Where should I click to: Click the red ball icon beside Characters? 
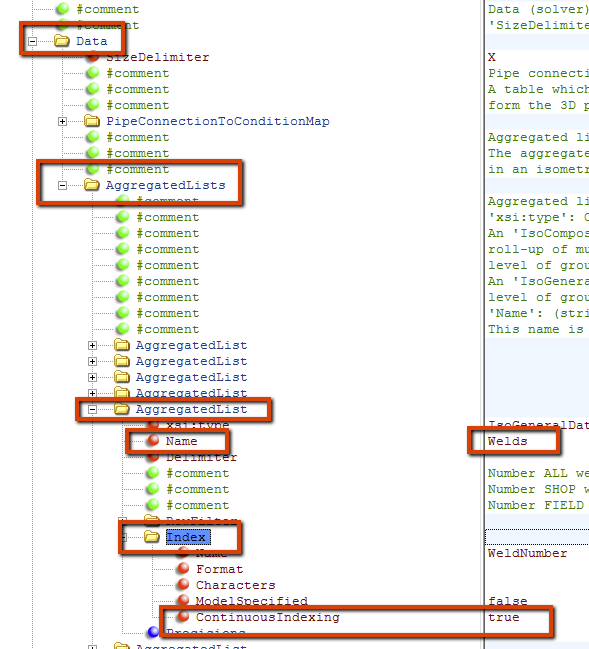coord(183,584)
